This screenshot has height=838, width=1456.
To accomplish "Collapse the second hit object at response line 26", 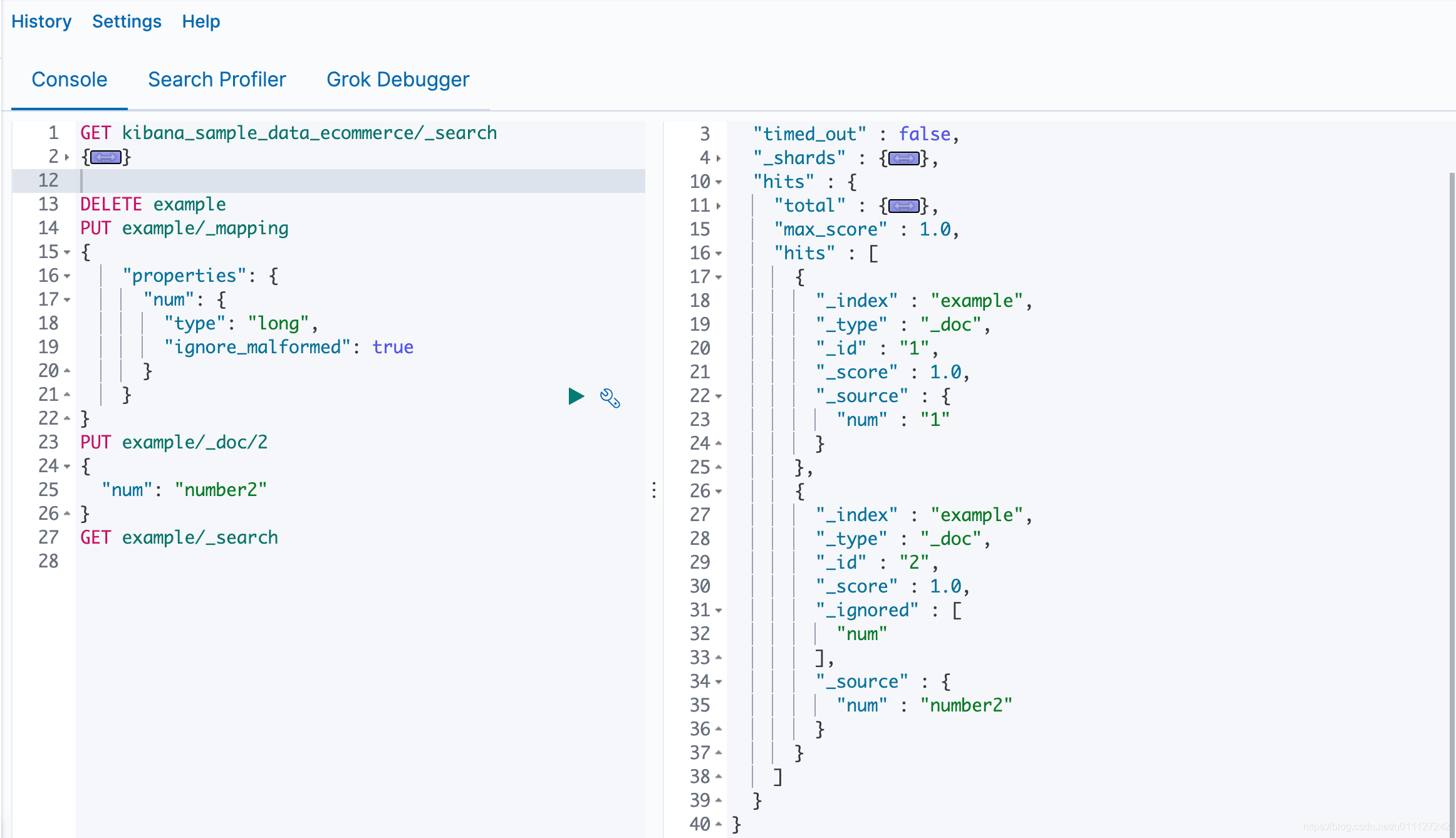I will coord(719,492).
